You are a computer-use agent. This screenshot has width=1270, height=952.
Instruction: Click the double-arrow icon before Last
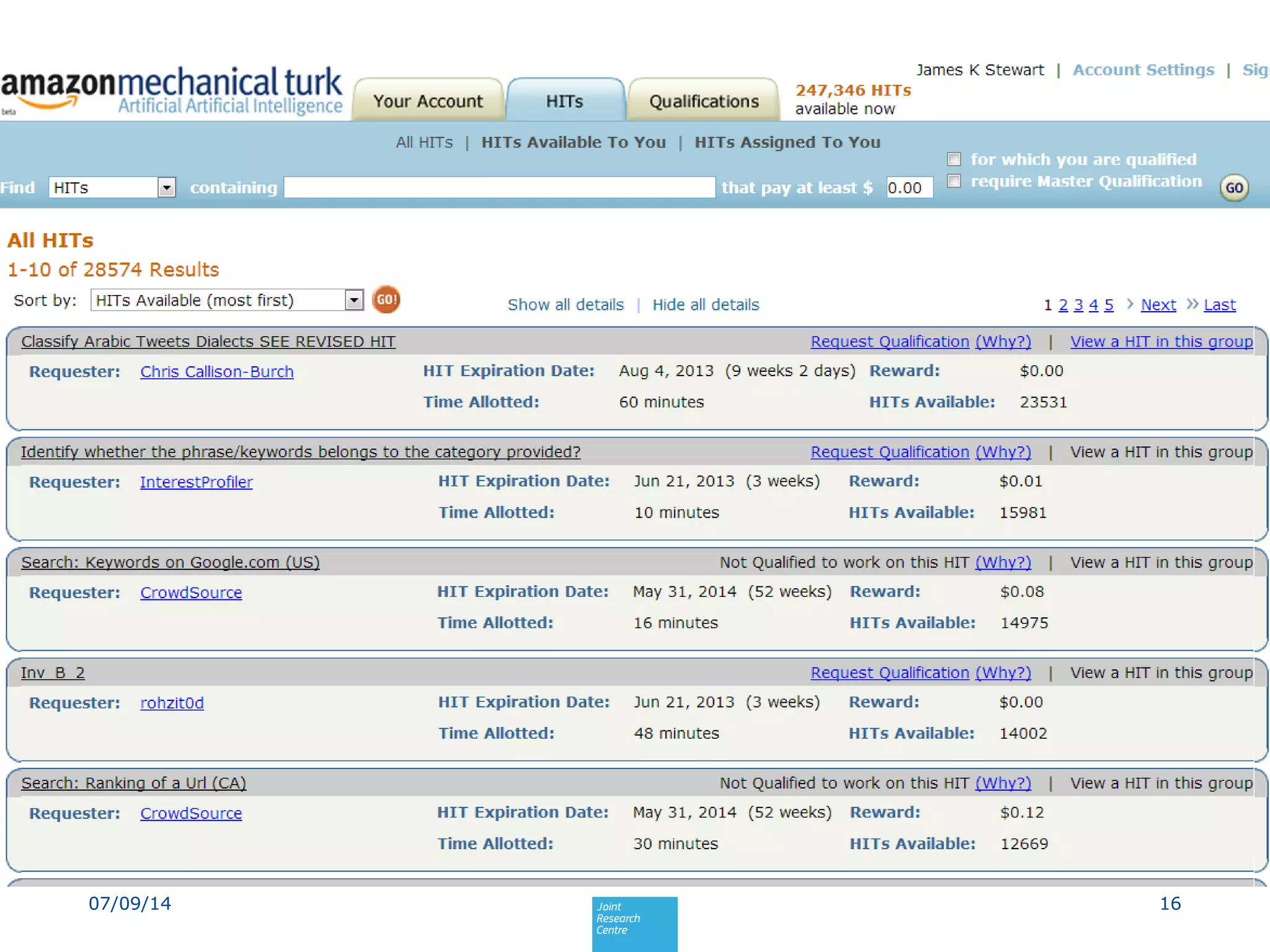click(x=1191, y=304)
